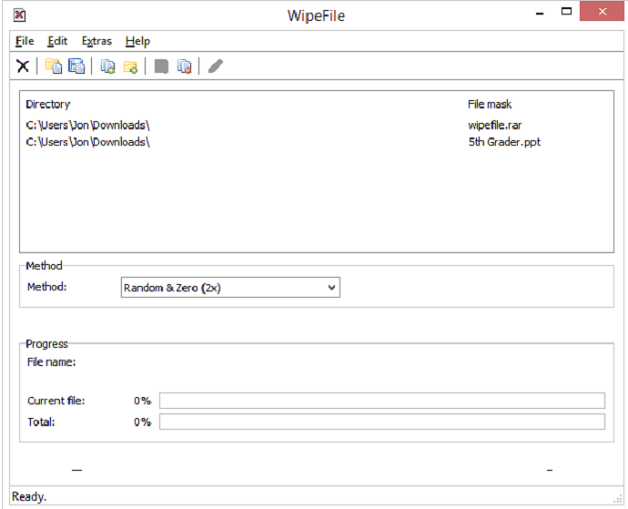
Task: Click the 0% value beside Total
Action: pyautogui.click(x=142, y=422)
